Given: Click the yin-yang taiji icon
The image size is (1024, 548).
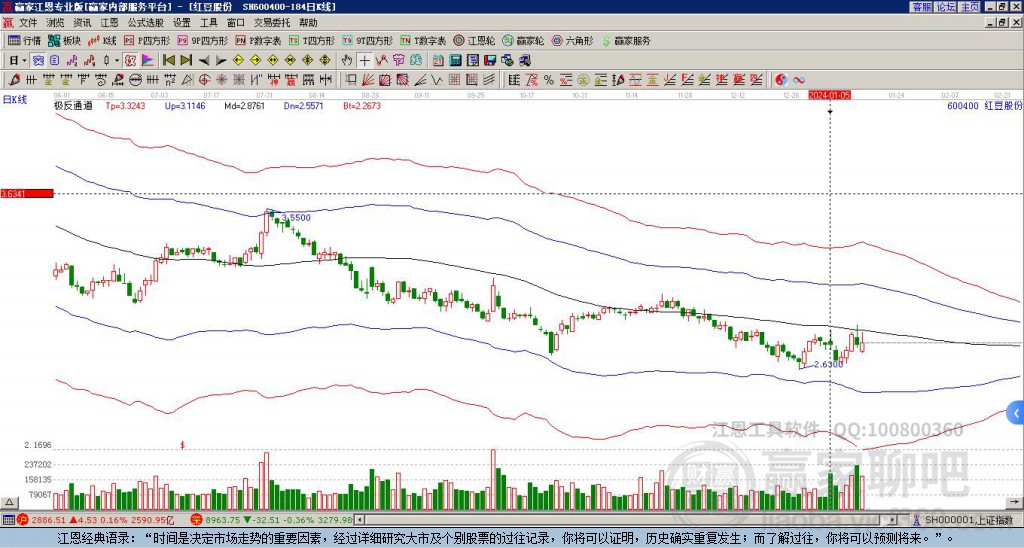Looking at the screenshot, I should [781, 80].
